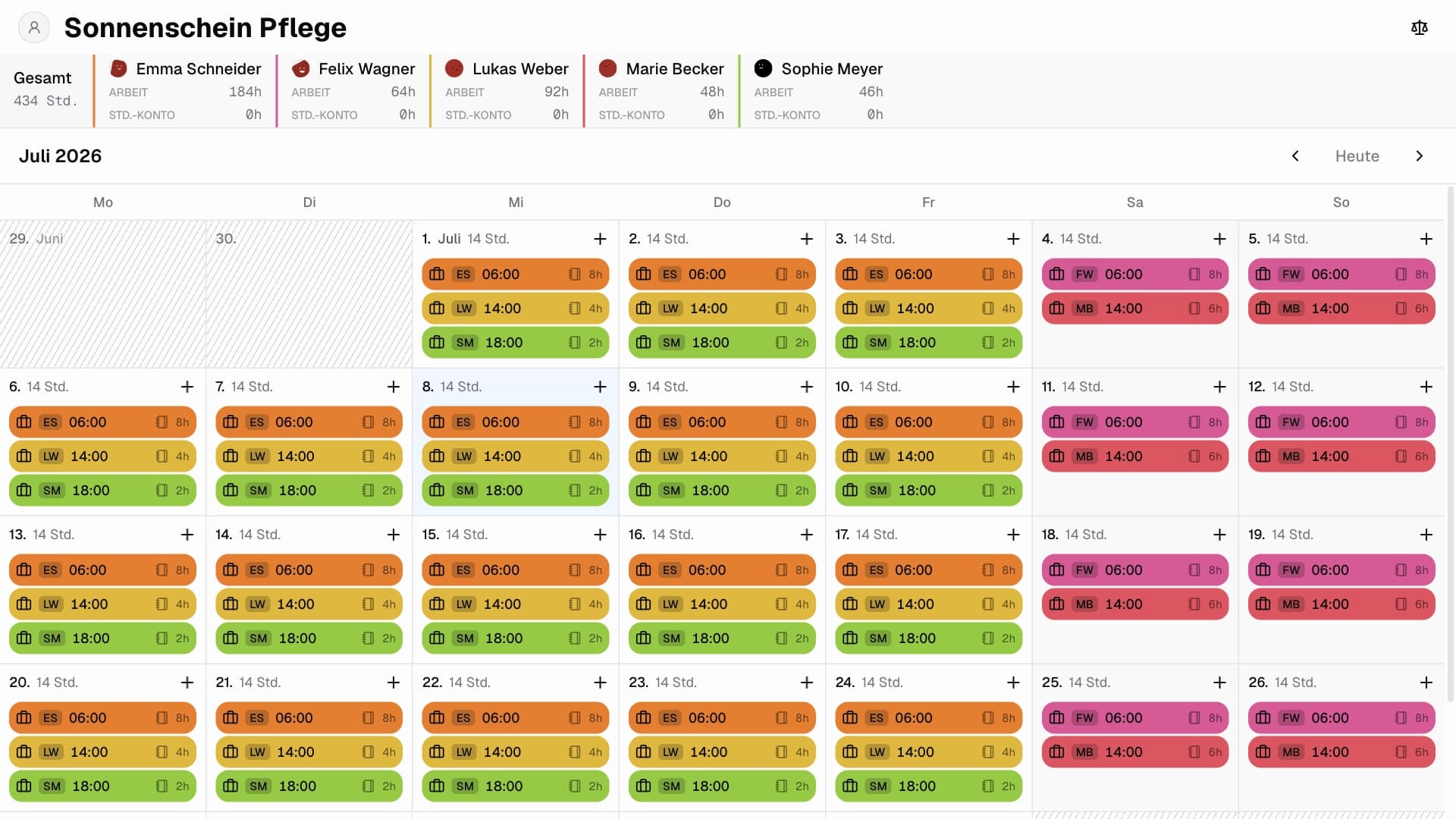
Task: Add shift on day 21
Action: pos(394,682)
